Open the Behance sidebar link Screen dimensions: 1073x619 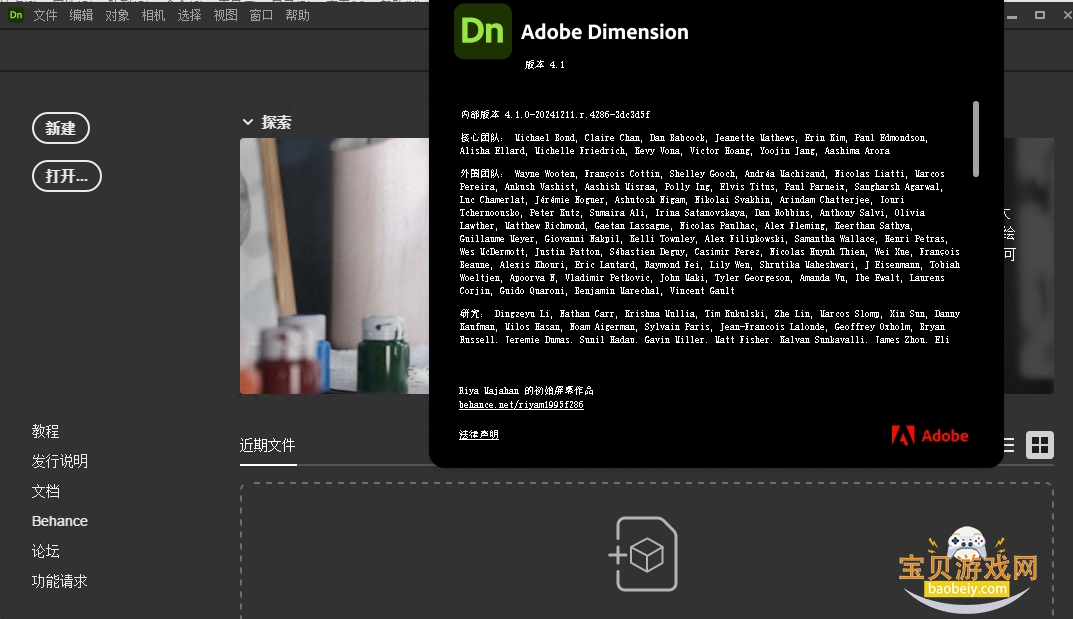pos(60,521)
